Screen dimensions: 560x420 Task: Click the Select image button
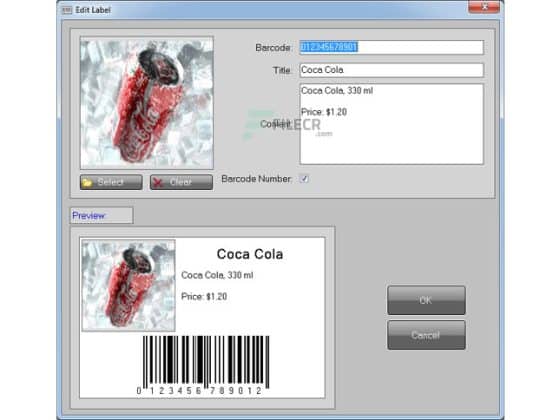pyautogui.click(x=111, y=182)
